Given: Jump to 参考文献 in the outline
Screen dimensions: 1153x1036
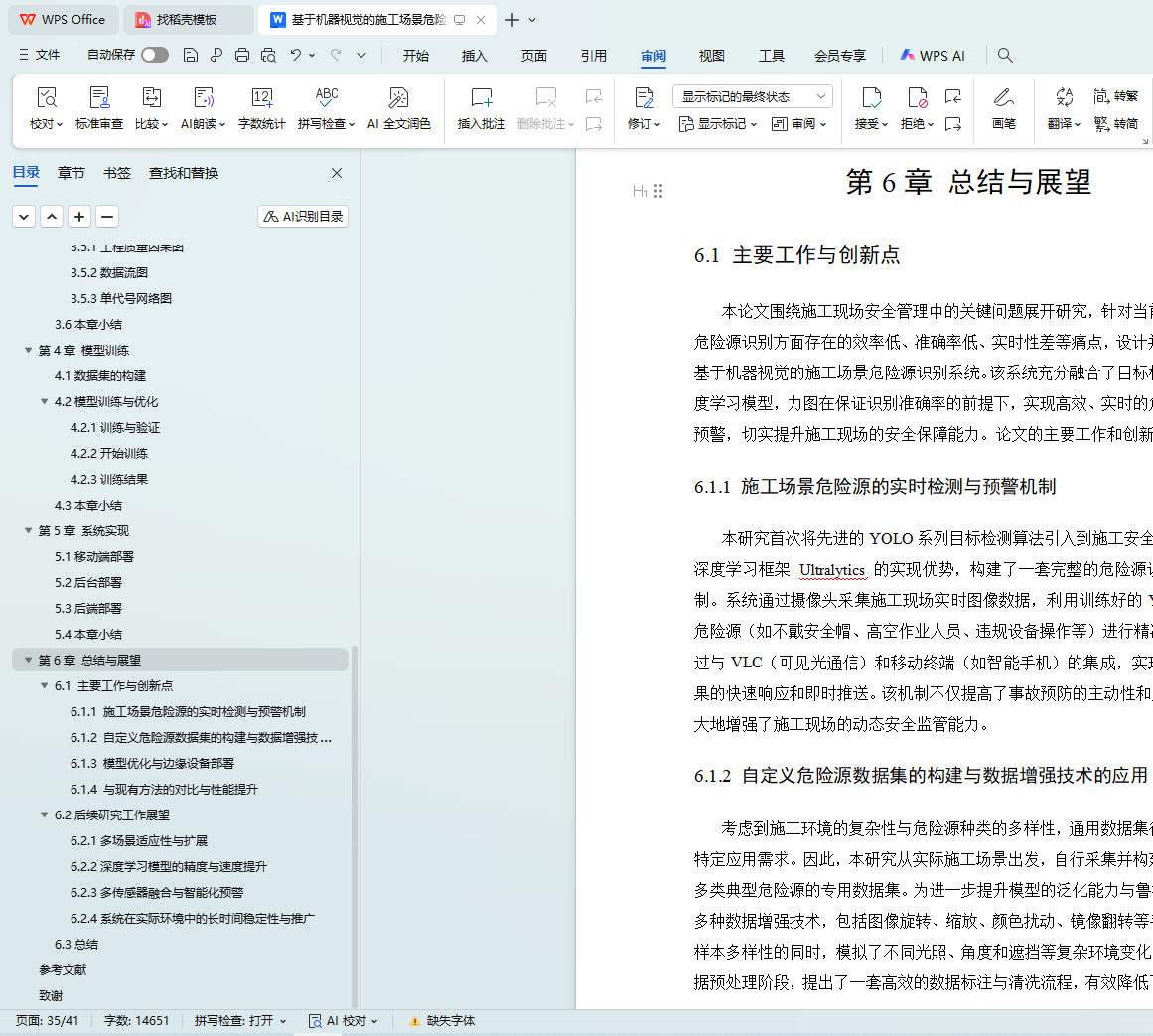Looking at the screenshot, I should (63, 970).
